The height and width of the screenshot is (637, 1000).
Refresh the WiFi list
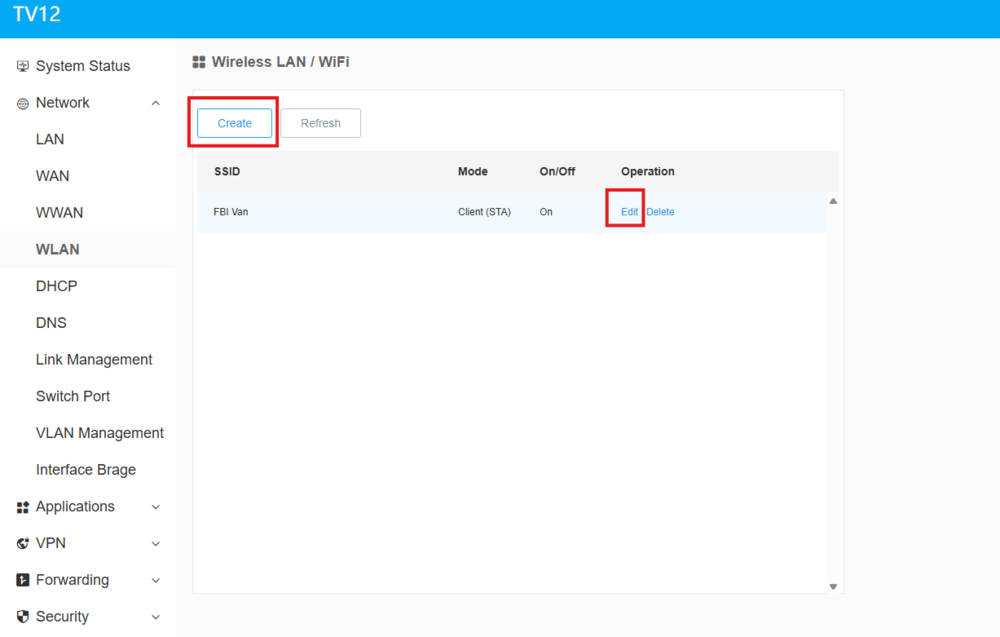click(320, 123)
